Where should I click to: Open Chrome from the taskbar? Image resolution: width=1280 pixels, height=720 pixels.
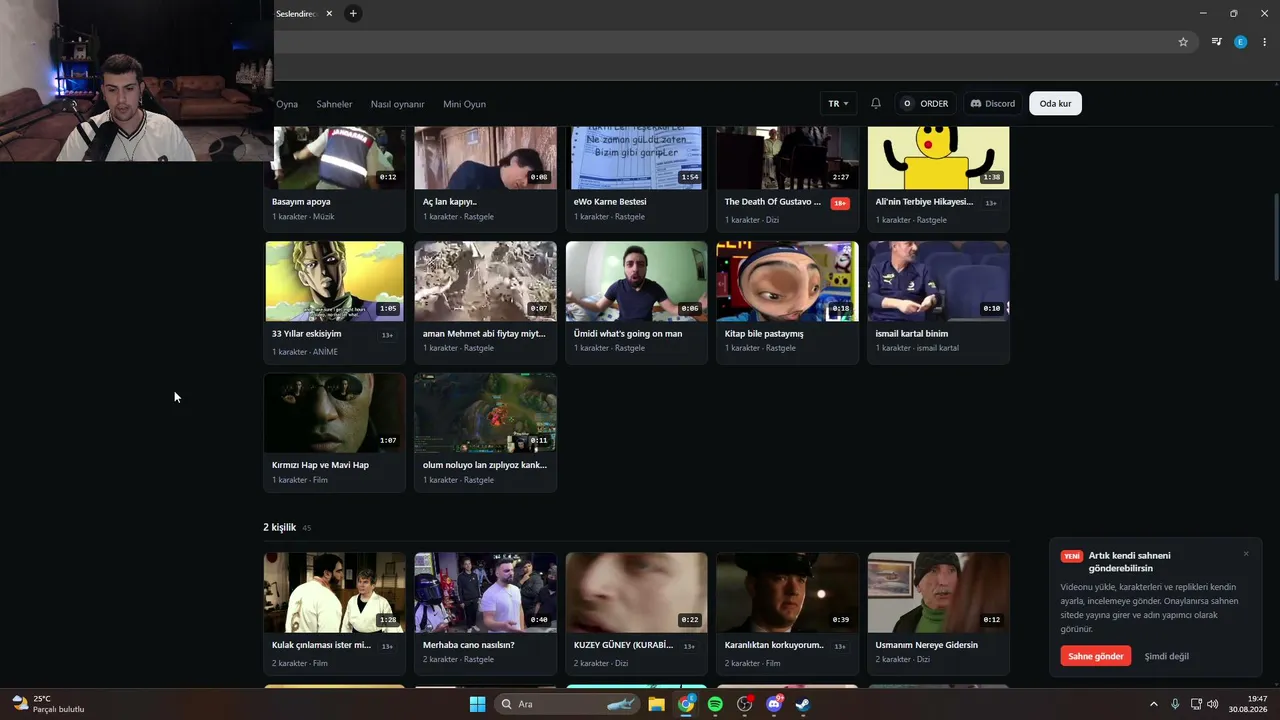point(686,704)
